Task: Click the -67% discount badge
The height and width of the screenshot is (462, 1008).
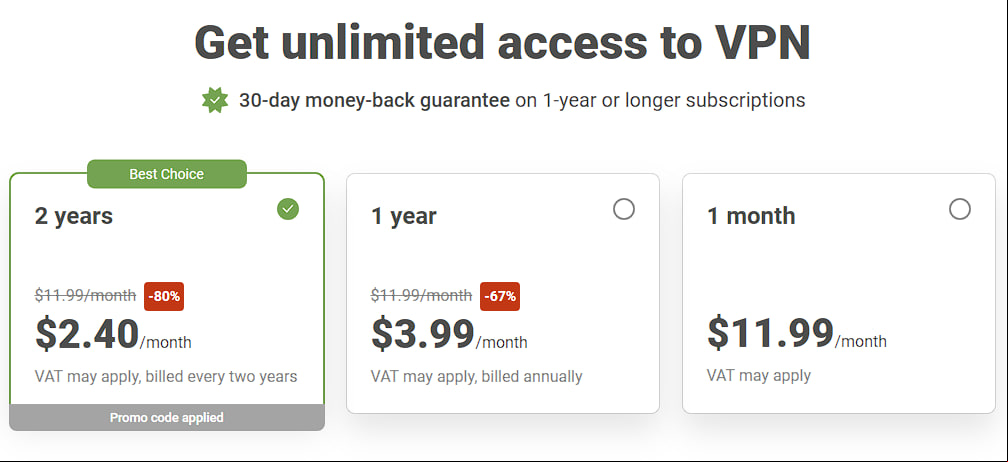Action: point(500,296)
